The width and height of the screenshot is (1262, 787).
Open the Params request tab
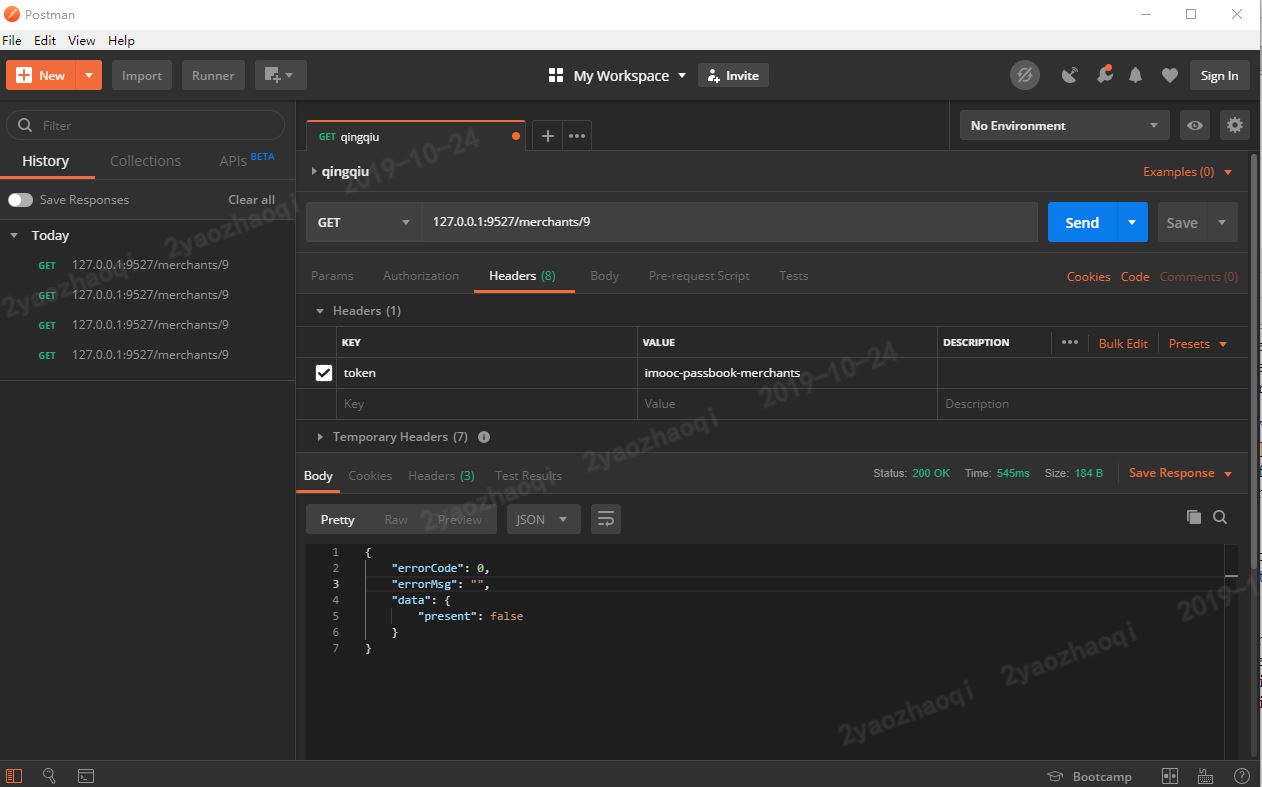click(332, 276)
